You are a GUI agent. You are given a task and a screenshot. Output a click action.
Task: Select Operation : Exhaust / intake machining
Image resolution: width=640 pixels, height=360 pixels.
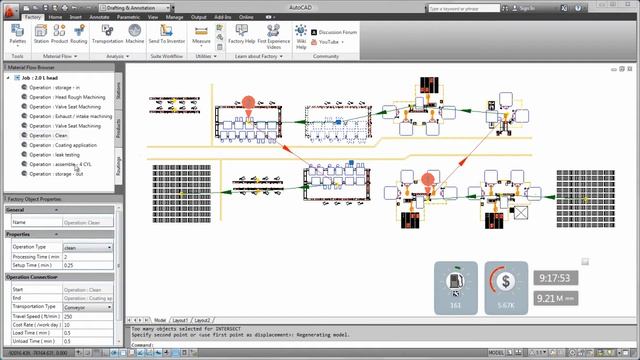(x=71, y=116)
